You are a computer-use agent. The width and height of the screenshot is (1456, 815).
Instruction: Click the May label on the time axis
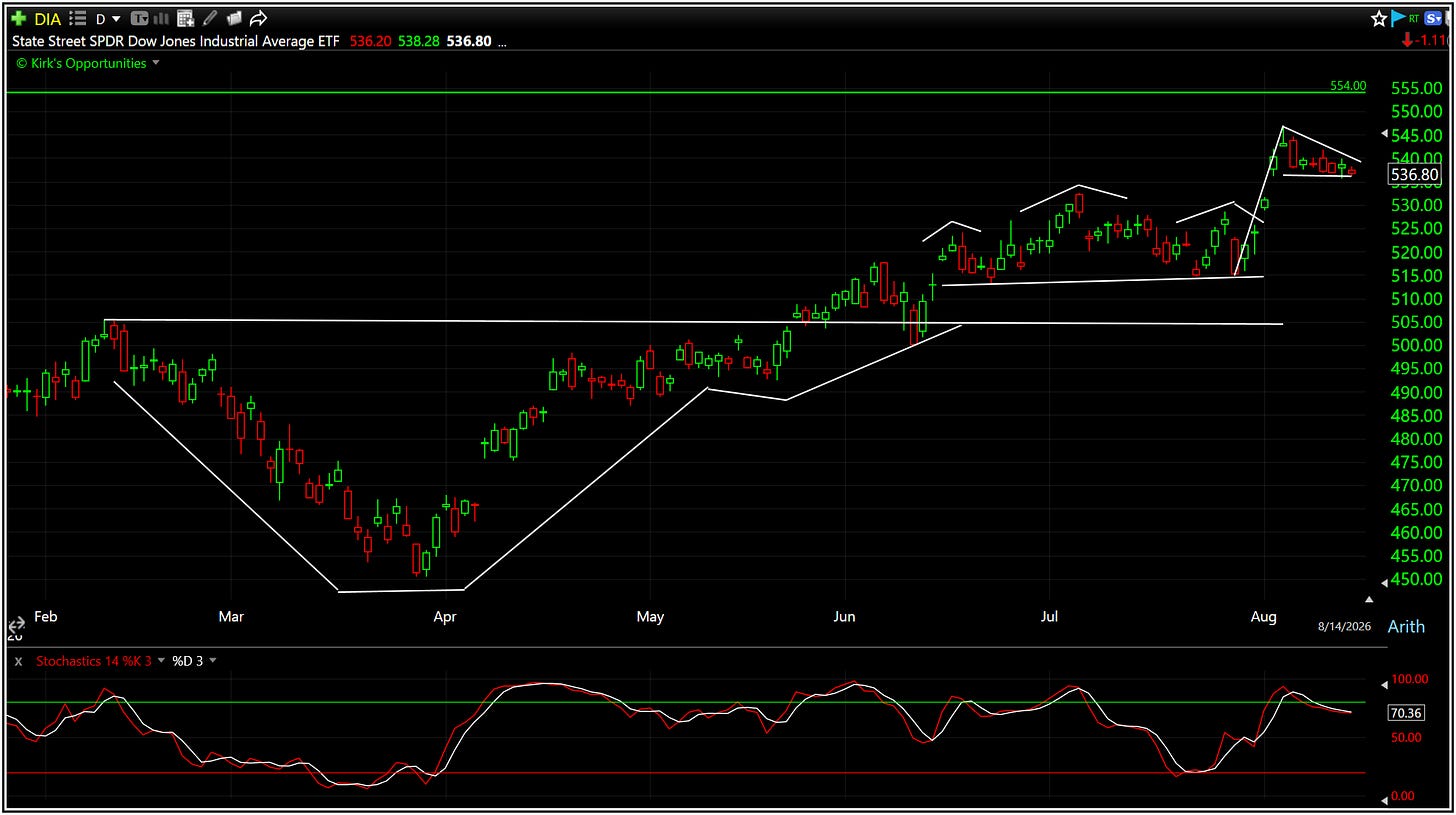click(x=650, y=616)
